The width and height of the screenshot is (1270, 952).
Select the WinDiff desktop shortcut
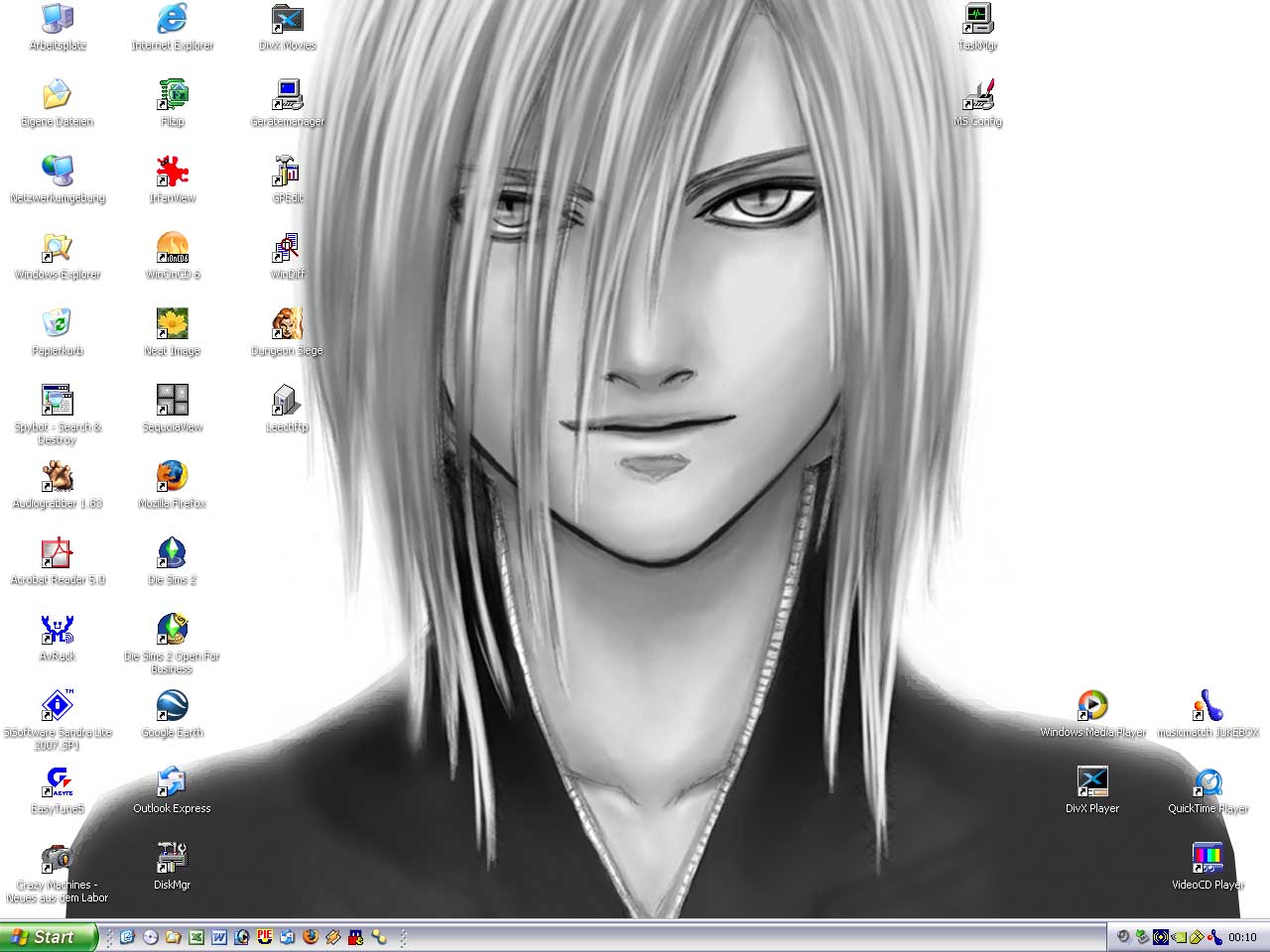pyautogui.click(x=288, y=256)
